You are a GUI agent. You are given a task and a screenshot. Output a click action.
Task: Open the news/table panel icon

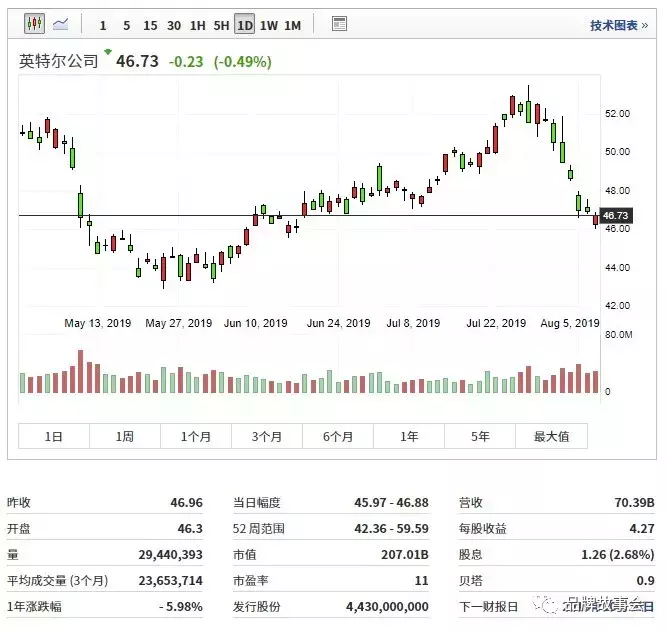[339, 24]
